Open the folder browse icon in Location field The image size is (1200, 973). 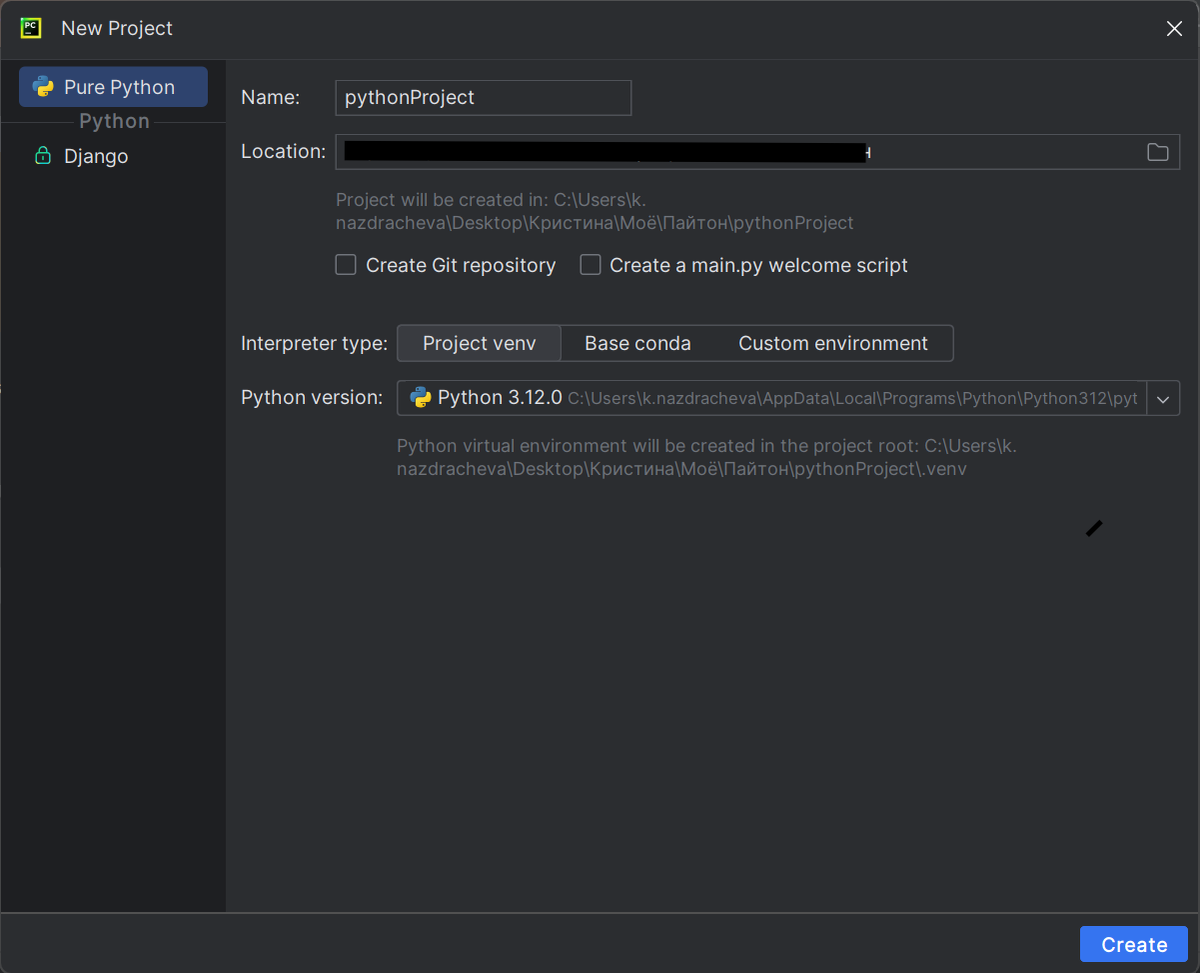pyautogui.click(x=1157, y=152)
